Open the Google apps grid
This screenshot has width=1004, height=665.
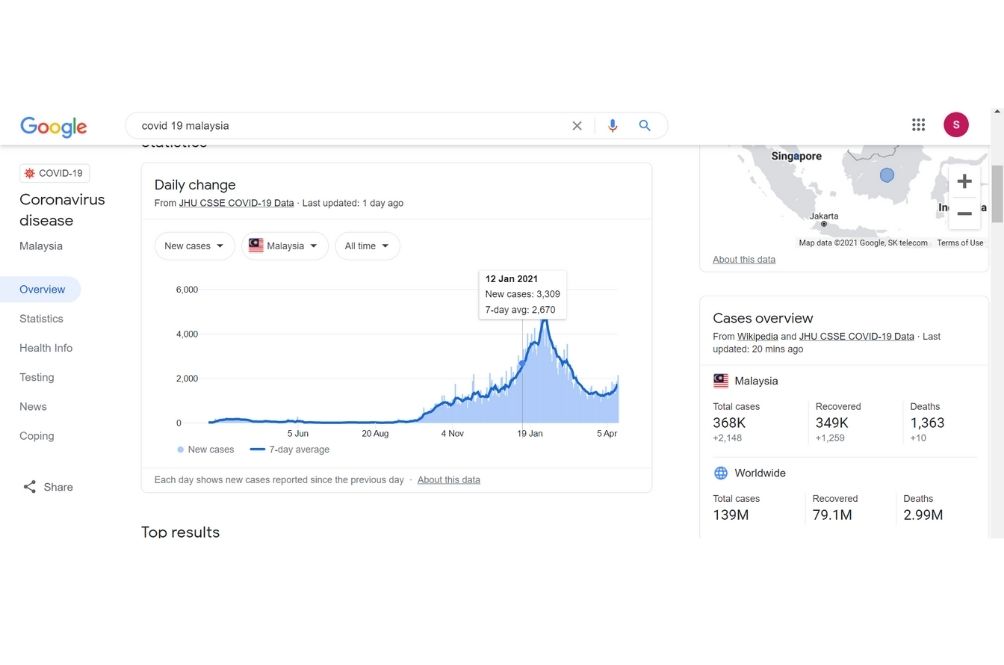pos(918,125)
